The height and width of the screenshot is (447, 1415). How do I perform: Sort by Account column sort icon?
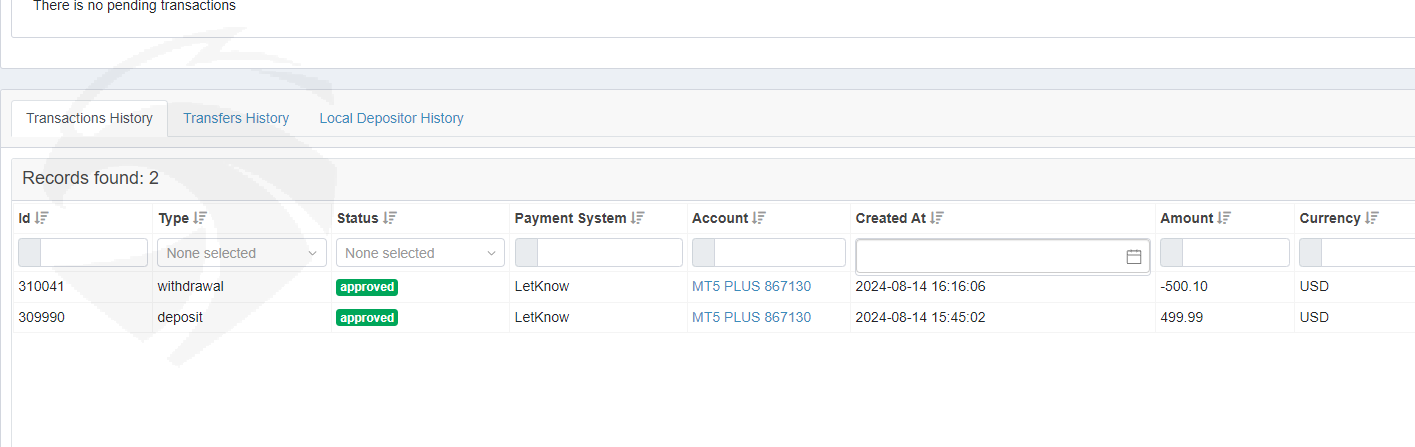pyautogui.click(x=759, y=218)
